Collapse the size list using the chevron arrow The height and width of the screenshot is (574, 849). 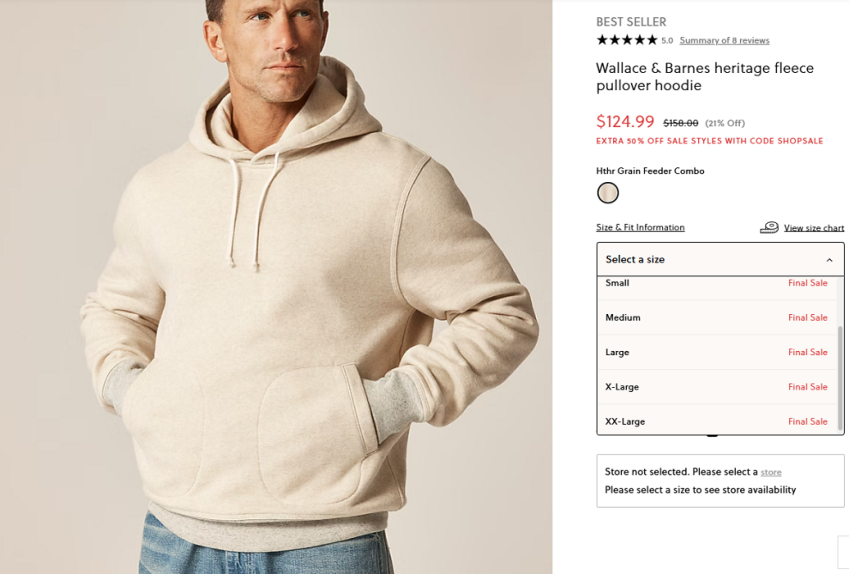coord(829,260)
